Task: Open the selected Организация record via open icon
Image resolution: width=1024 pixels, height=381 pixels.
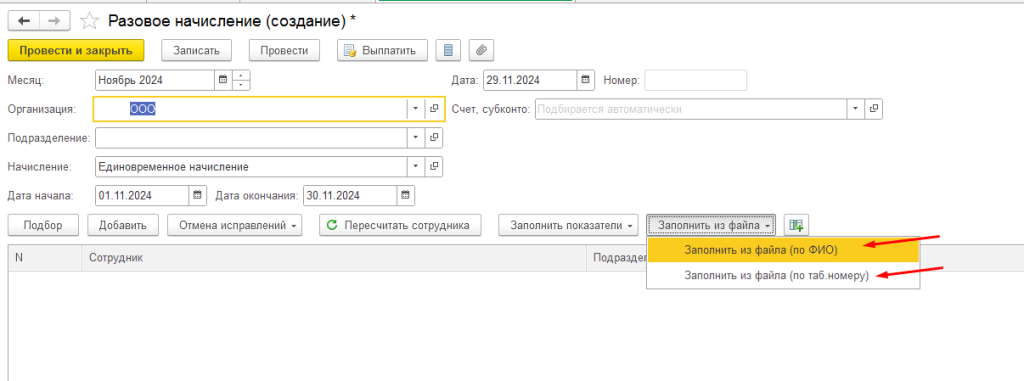Action: tap(434, 109)
